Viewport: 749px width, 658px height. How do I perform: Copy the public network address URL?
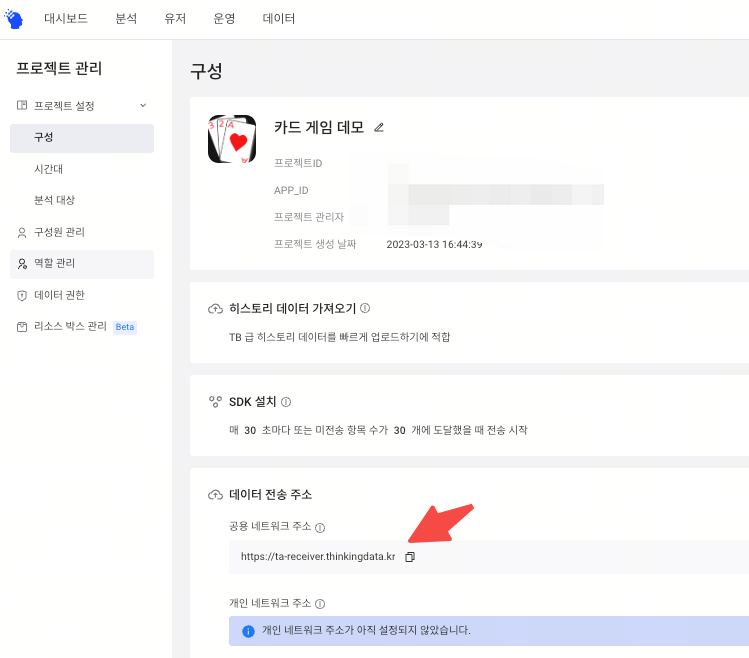409,557
